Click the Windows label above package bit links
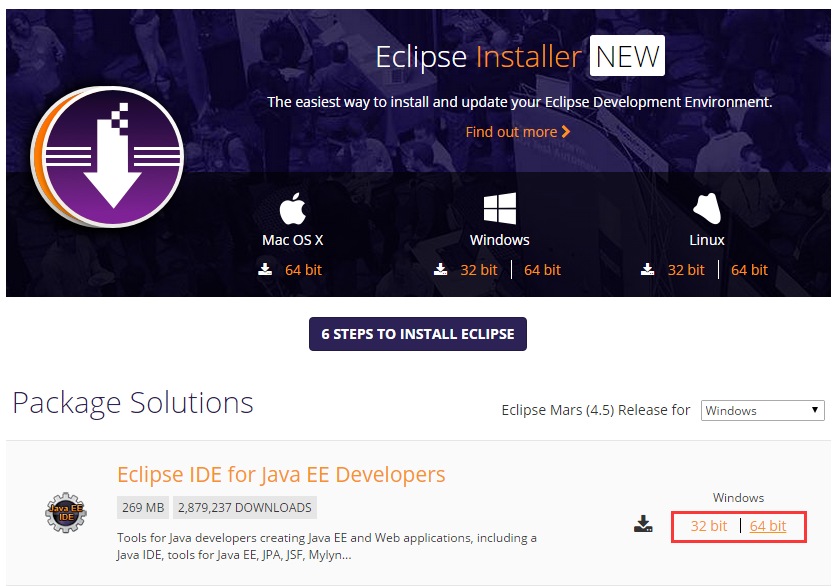The height and width of the screenshot is (586, 836). (x=738, y=497)
